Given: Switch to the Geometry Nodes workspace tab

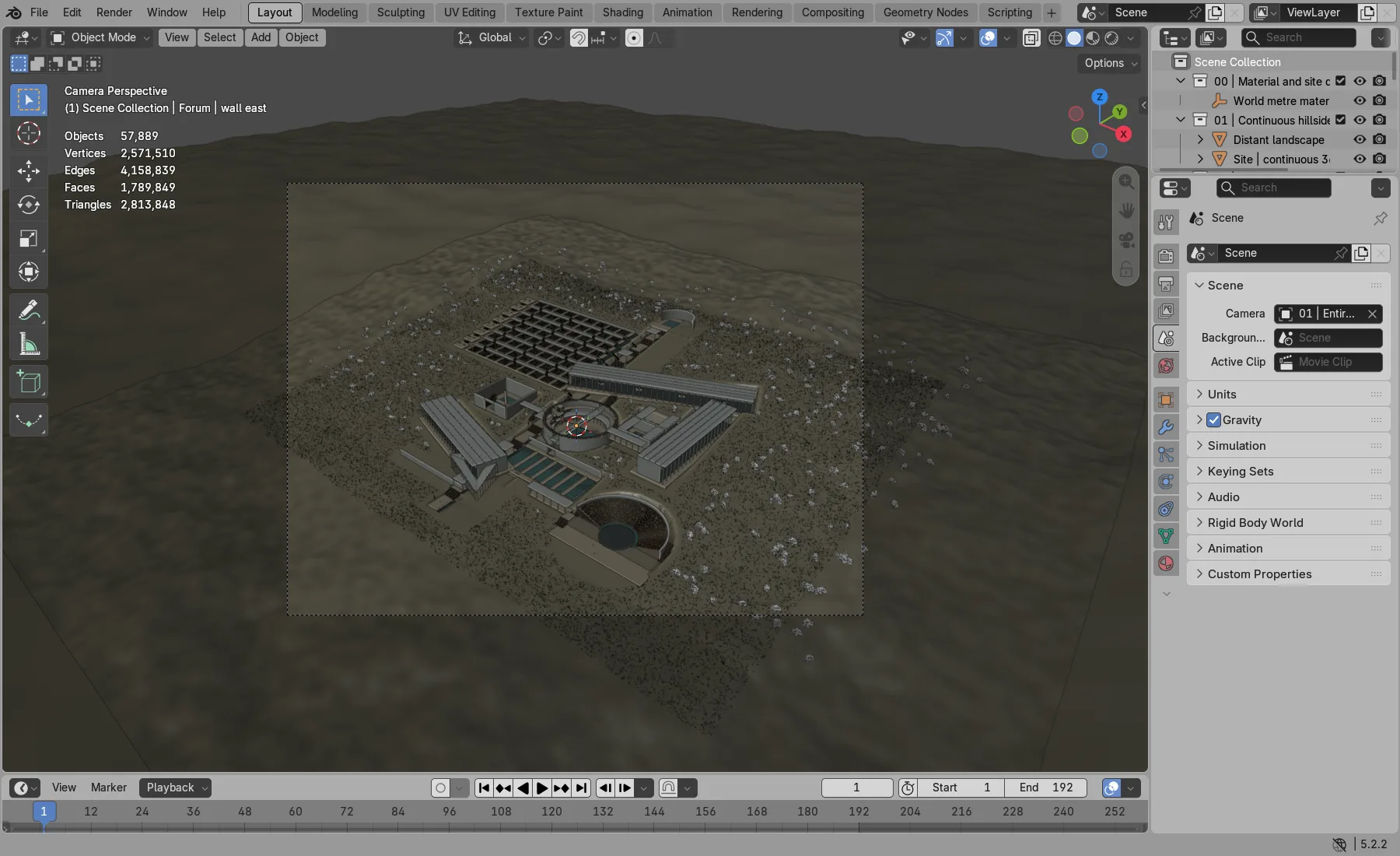Looking at the screenshot, I should coord(926,12).
